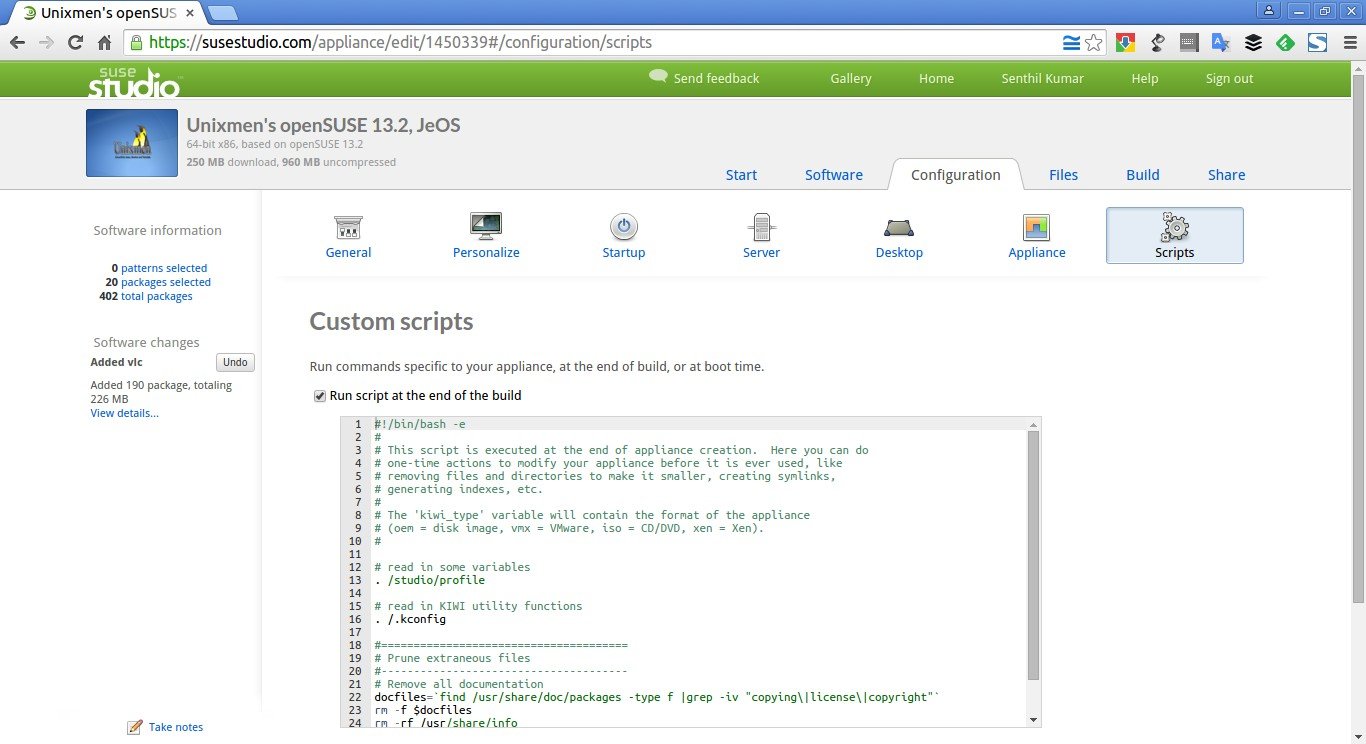Click the green Feedly extension icon
Screen dimensions: 1366x744
pos(1285,42)
